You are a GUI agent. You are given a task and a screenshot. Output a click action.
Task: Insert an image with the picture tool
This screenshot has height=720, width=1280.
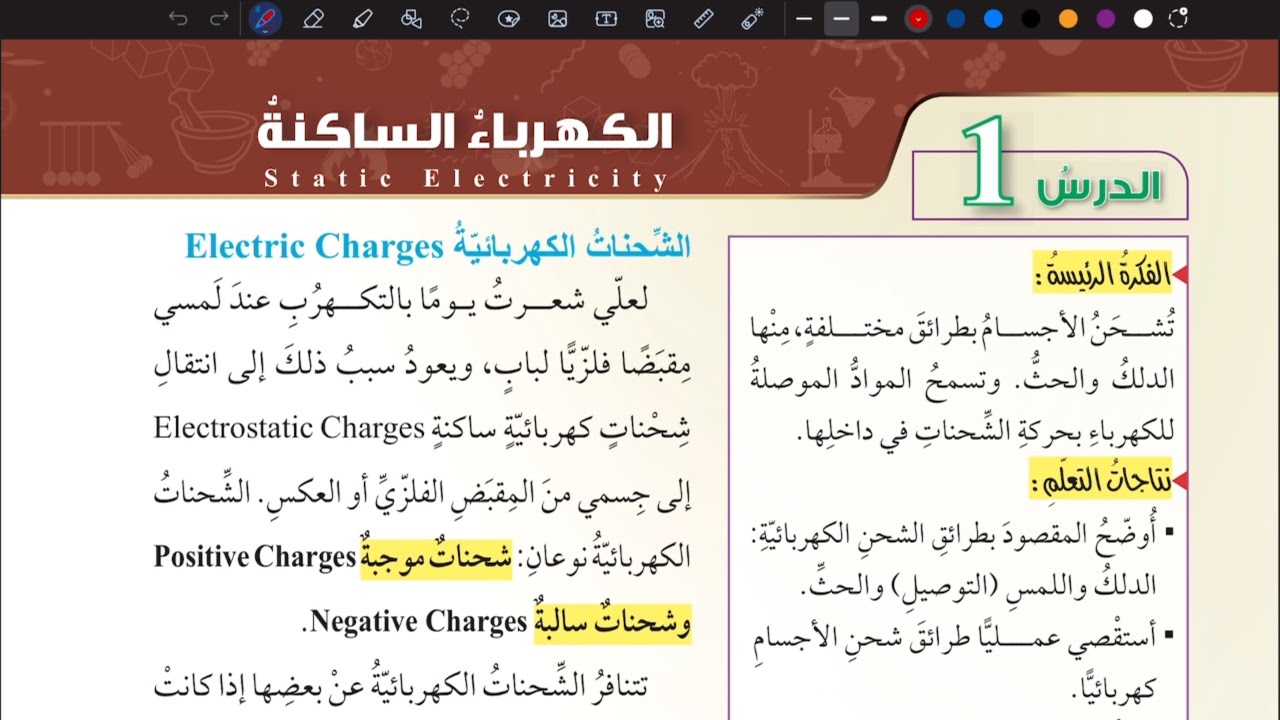pos(557,19)
